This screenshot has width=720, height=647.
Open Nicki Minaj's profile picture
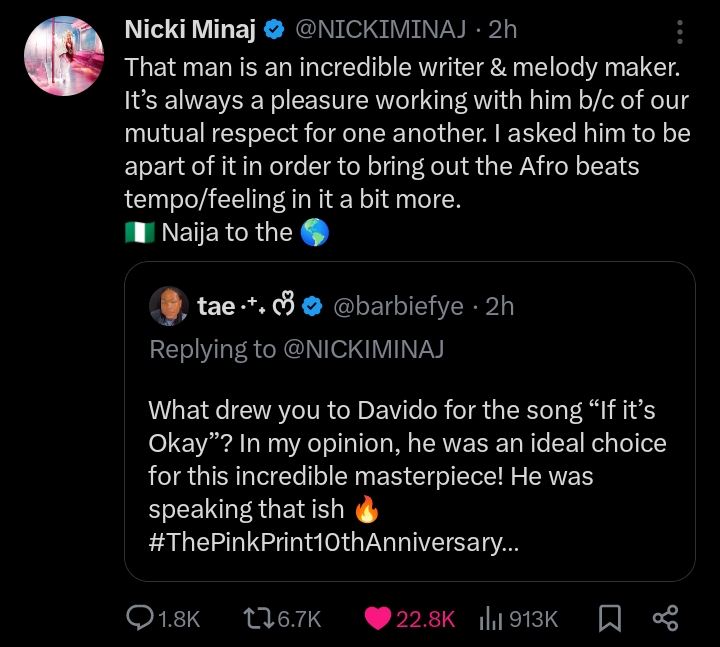click(x=64, y=56)
